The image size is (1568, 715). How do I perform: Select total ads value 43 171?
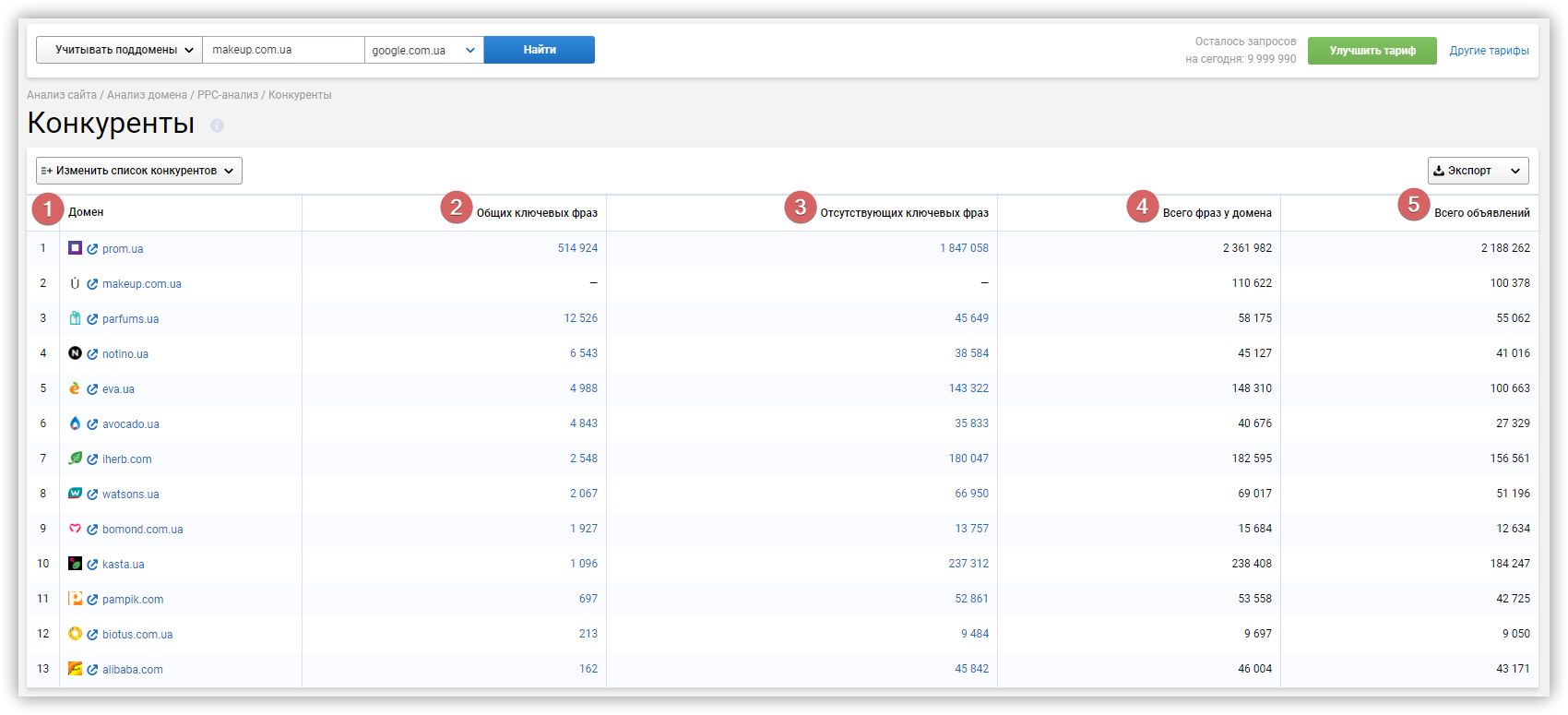pos(1513,669)
